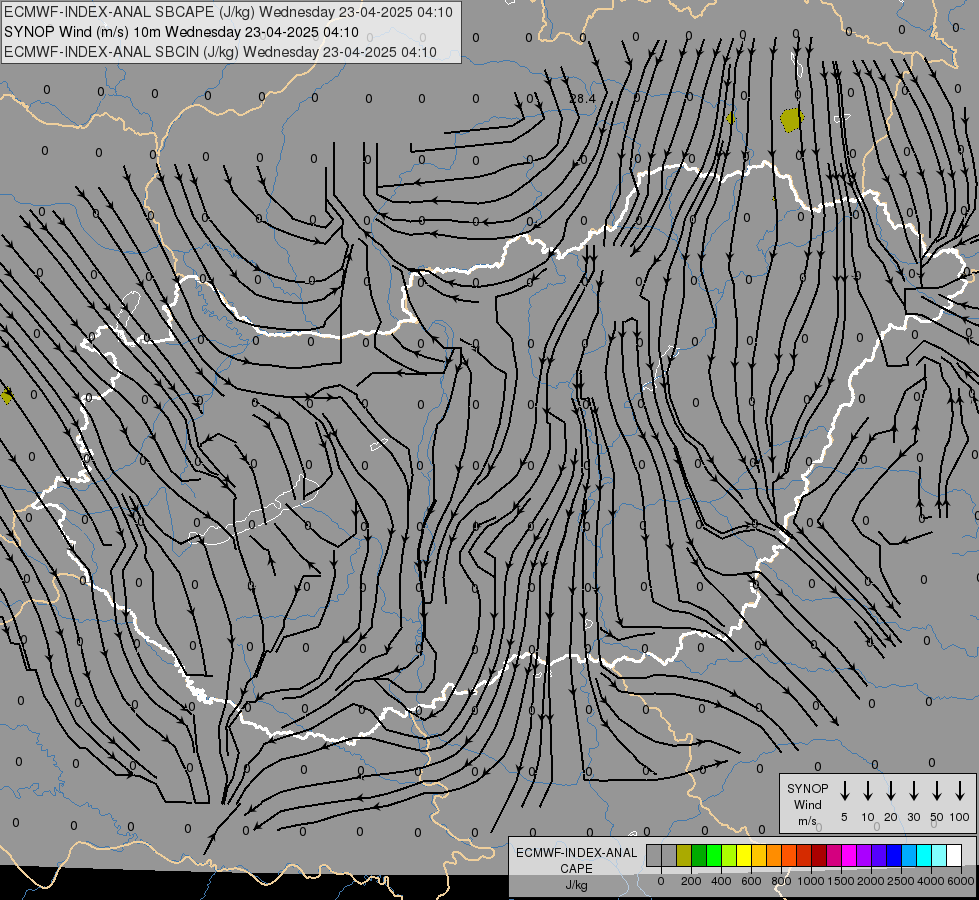The height and width of the screenshot is (900, 979).
Task: Click the m/s unit in wind legend
Action: 807,821
